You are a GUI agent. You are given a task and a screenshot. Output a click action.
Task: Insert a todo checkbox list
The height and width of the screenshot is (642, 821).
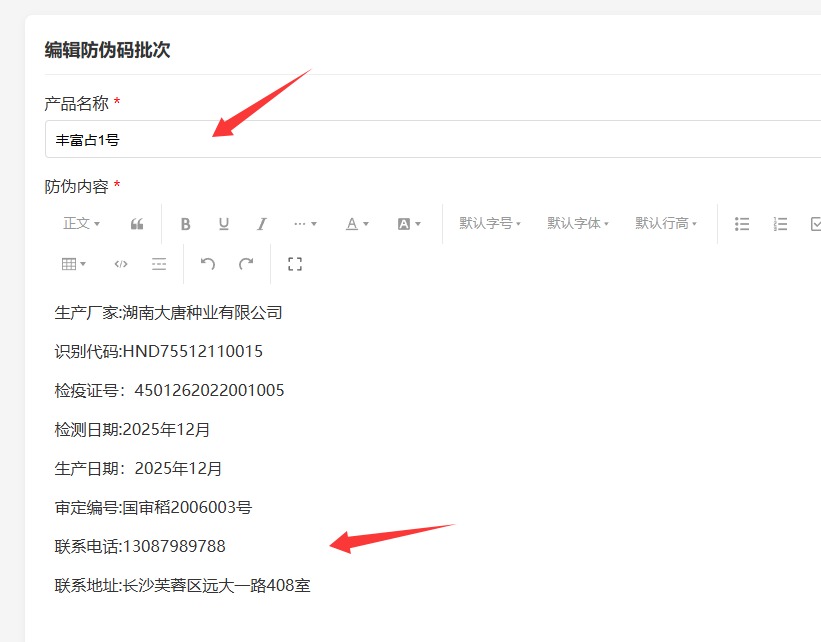click(x=815, y=224)
